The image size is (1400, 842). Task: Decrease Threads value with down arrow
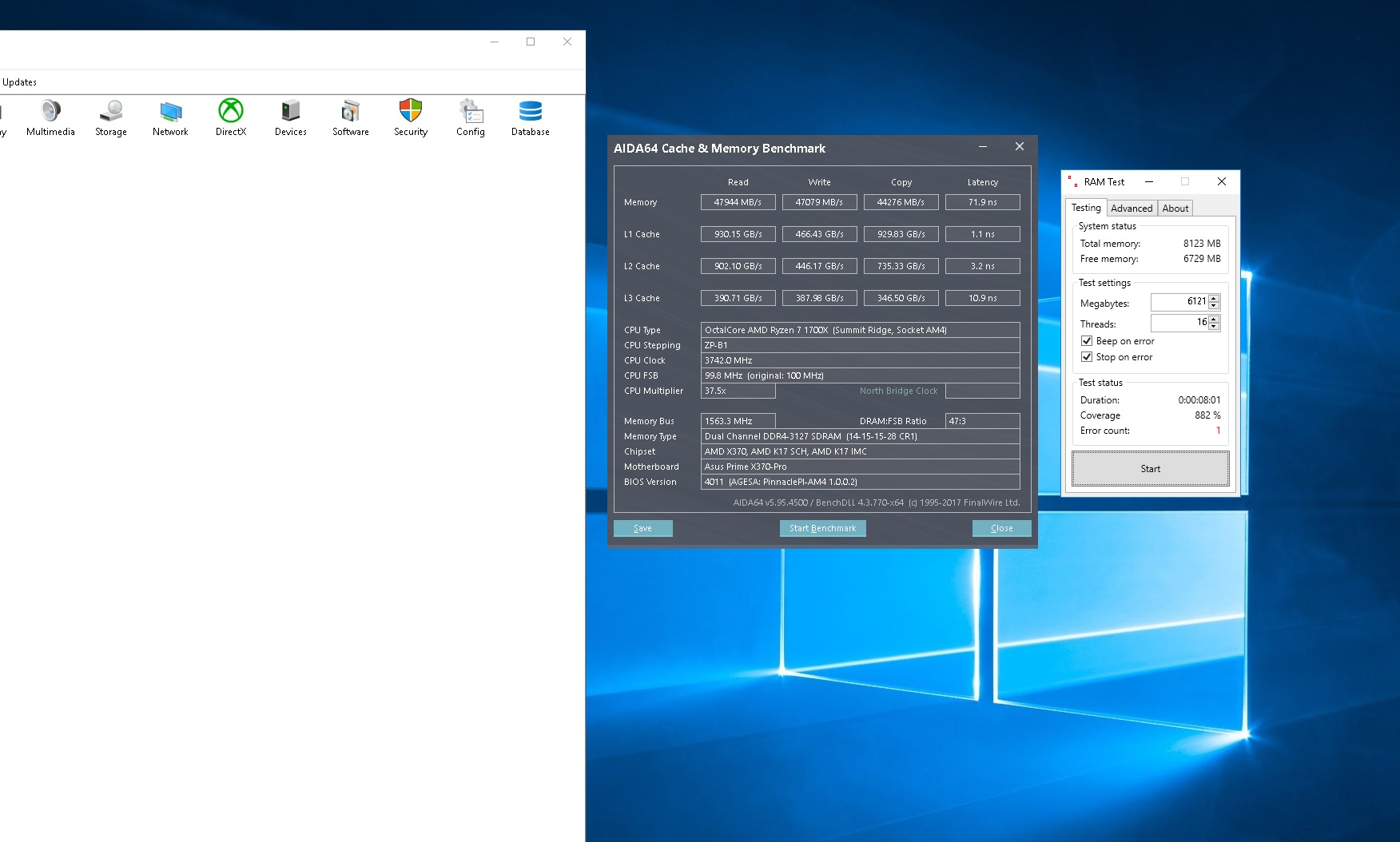[1214, 327]
